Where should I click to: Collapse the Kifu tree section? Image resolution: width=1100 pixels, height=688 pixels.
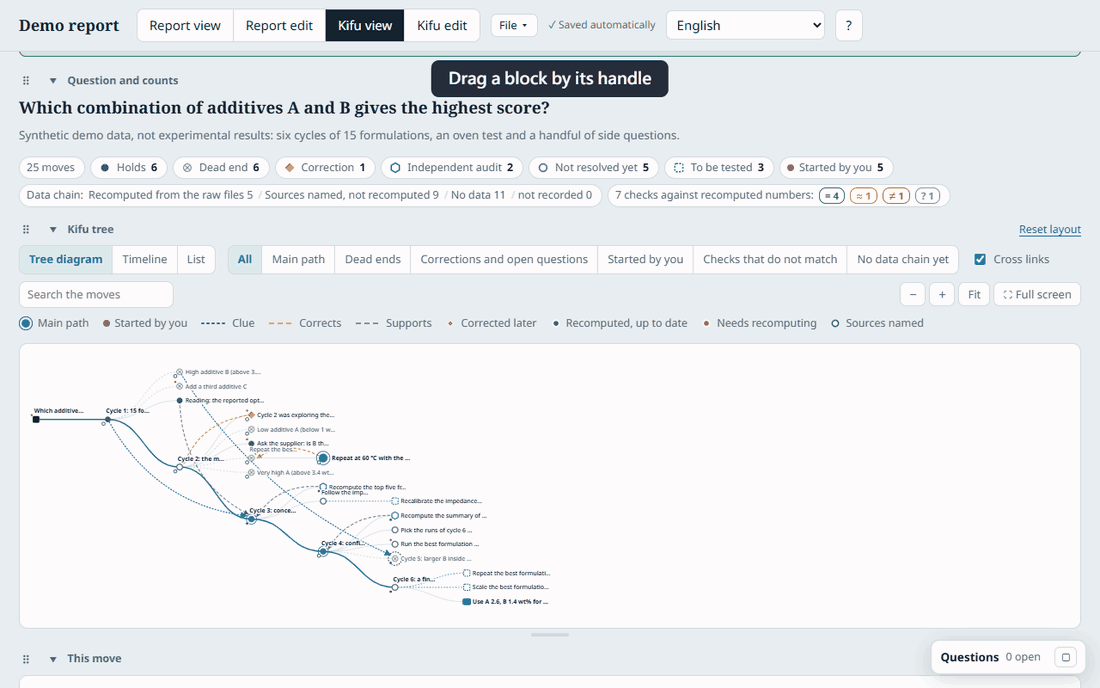53,229
